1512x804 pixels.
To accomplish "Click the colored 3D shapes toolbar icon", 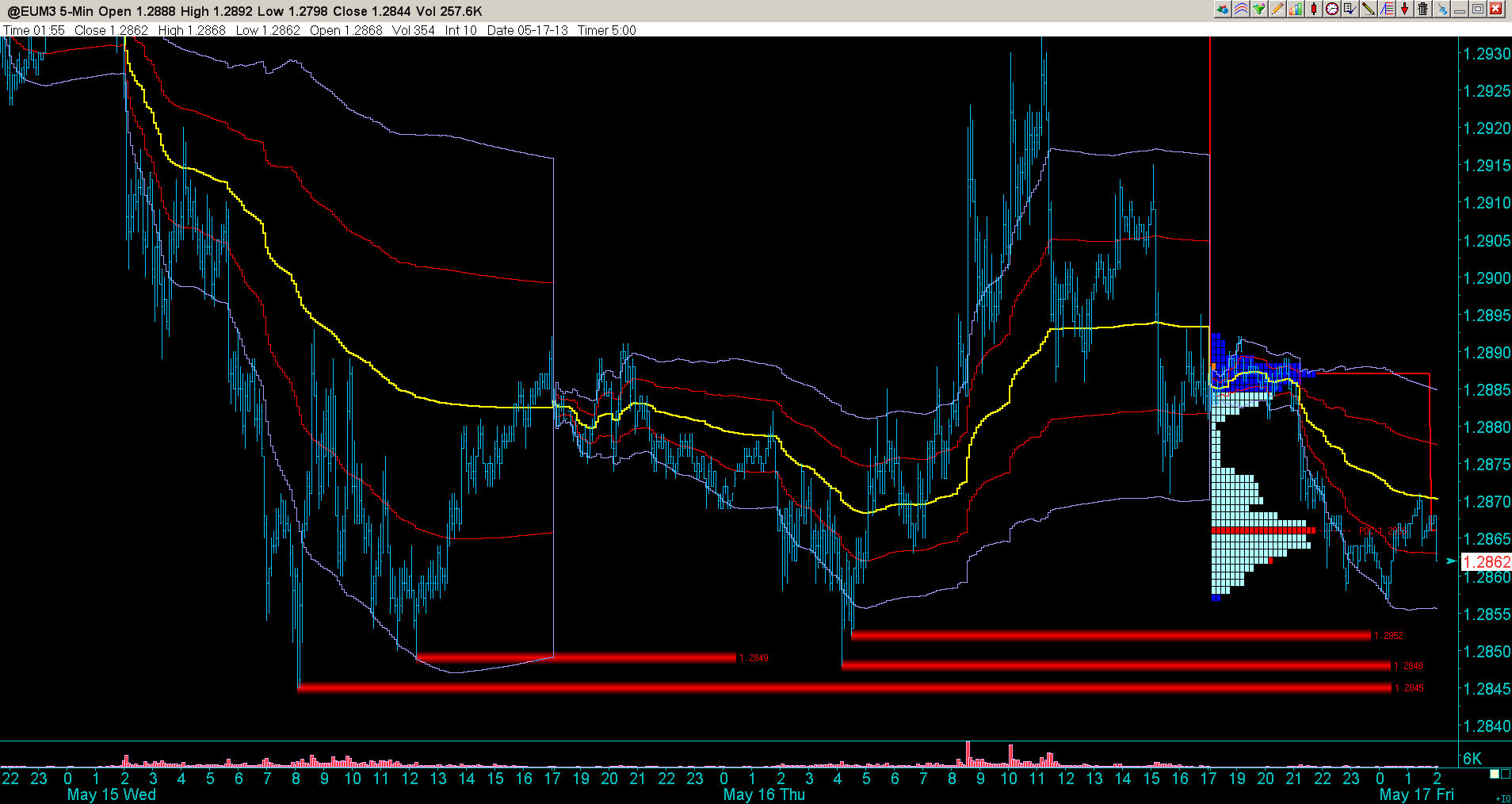I will click(x=1223, y=9).
